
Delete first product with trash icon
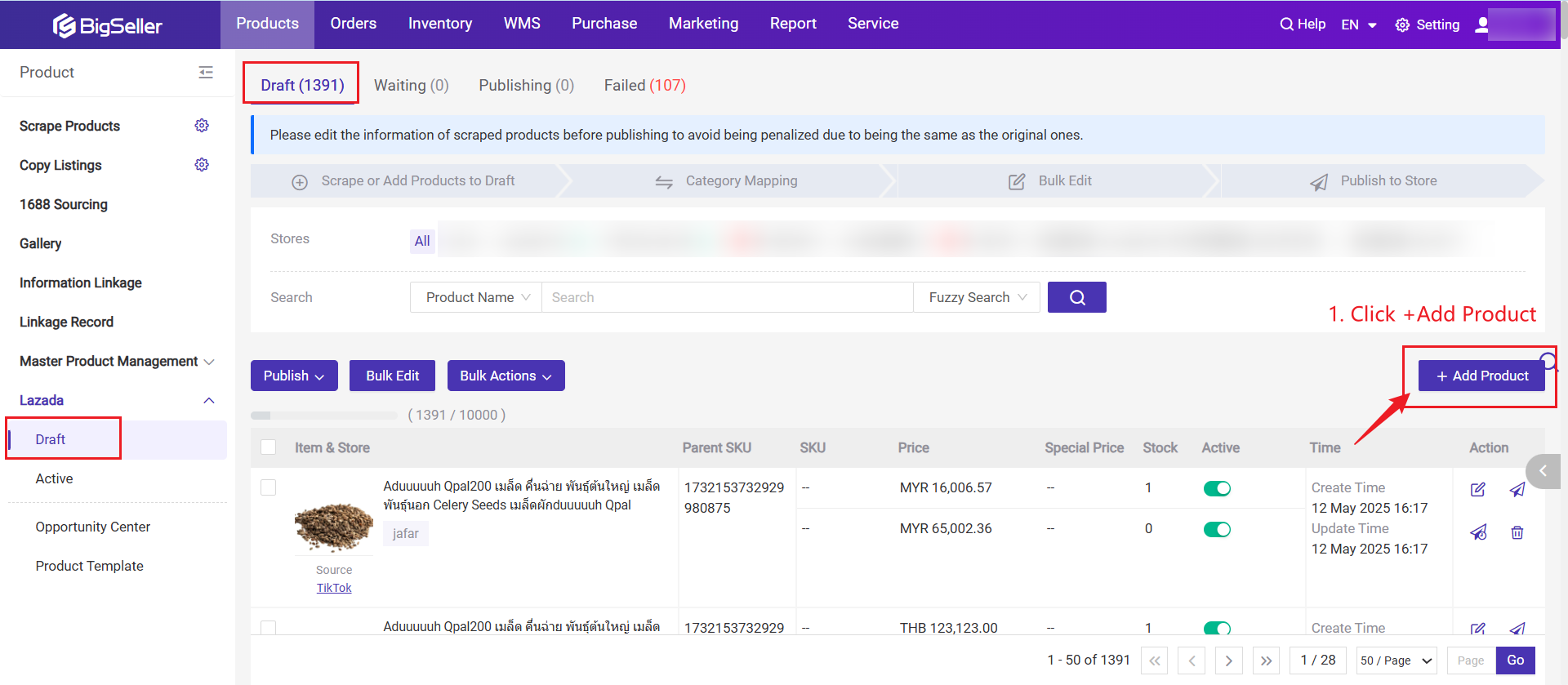click(x=1517, y=532)
